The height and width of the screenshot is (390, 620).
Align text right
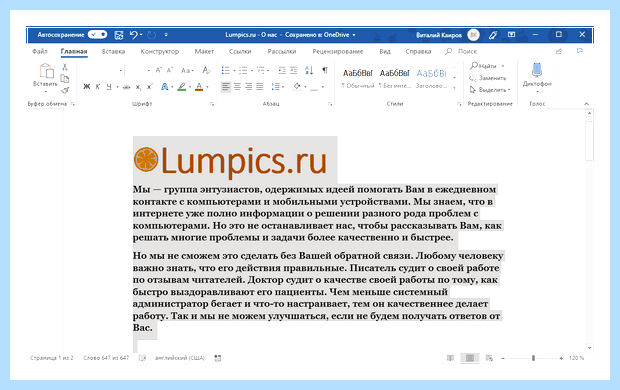click(248, 87)
